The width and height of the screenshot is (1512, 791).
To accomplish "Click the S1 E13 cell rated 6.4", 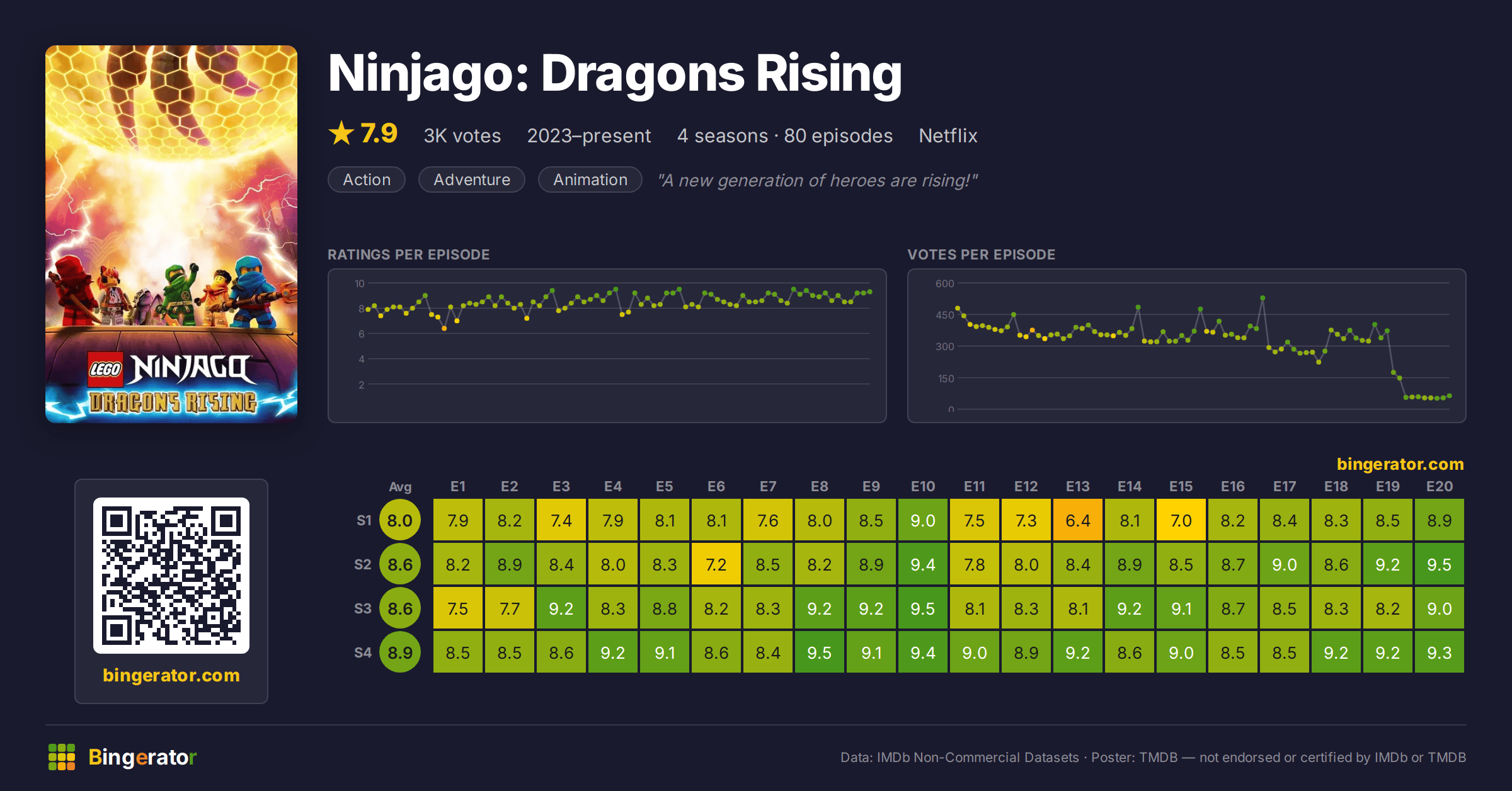I will click(x=1078, y=520).
